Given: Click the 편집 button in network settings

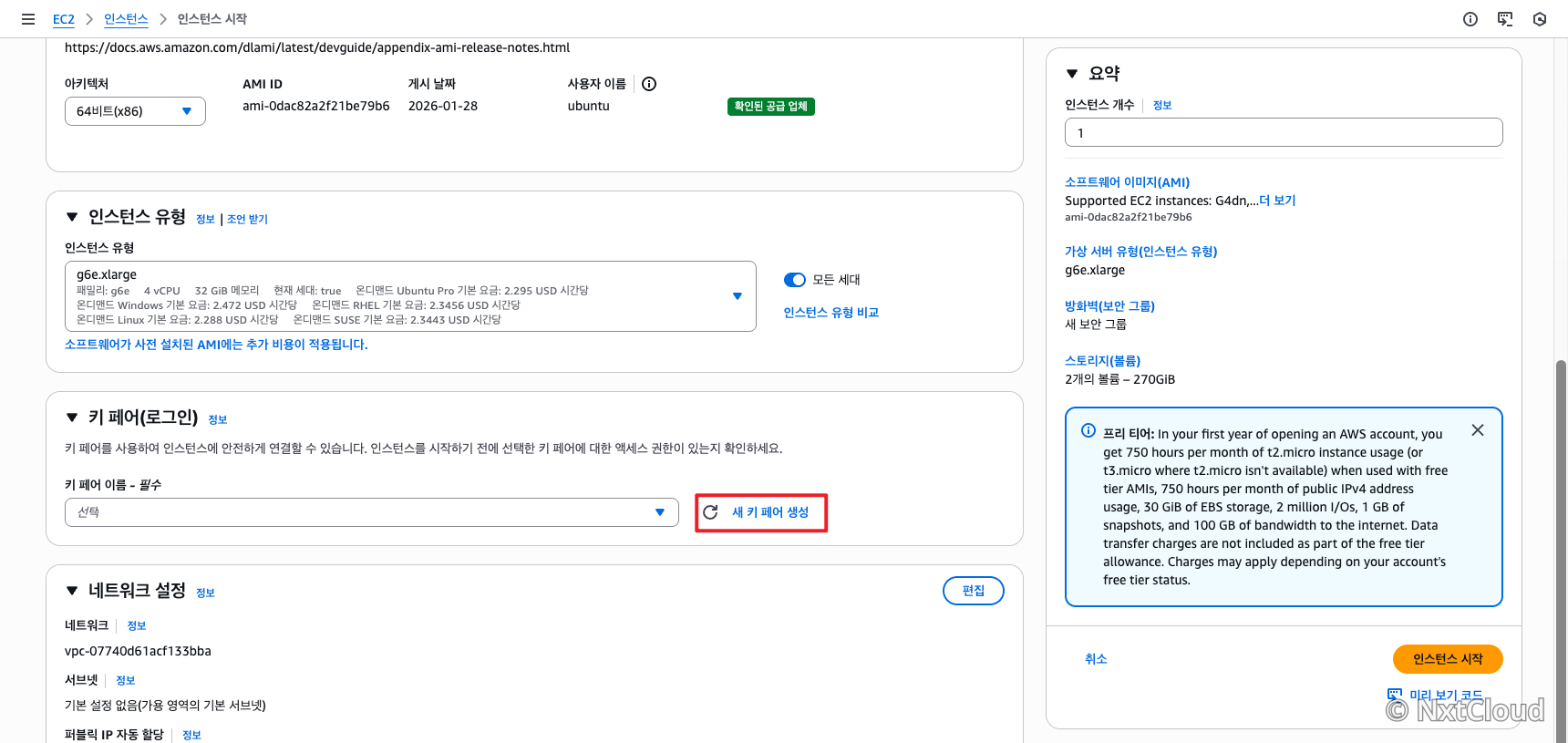Looking at the screenshot, I should click(x=974, y=591).
